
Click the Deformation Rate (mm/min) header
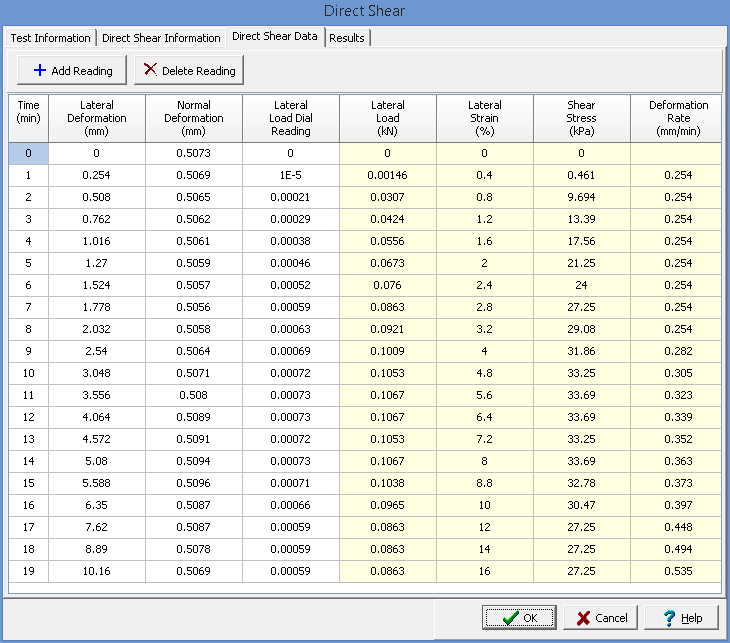pos(676,118)
